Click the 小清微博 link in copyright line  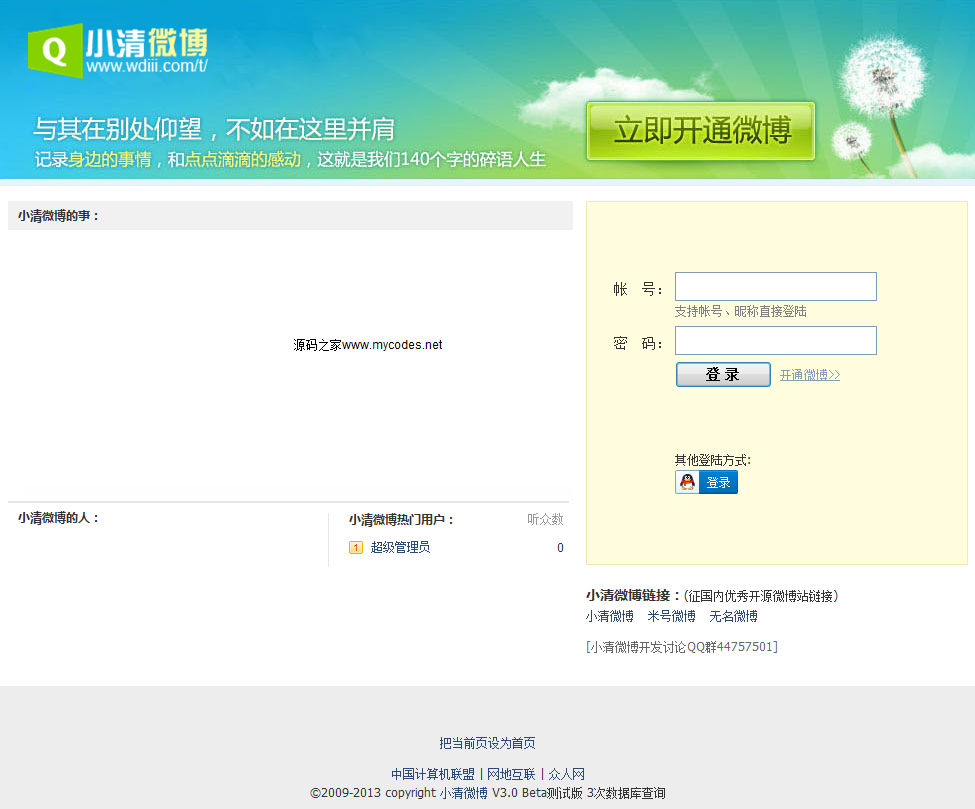click(463, 793)
